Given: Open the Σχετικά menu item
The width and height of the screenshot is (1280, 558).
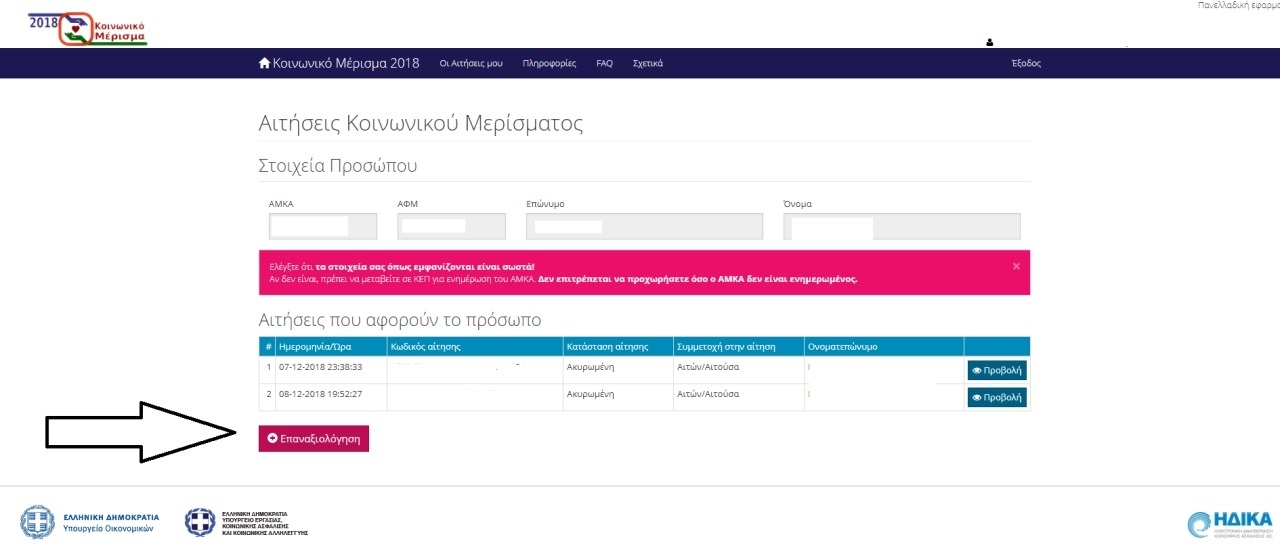Looking at the screenshot, I should click(648, 63).
